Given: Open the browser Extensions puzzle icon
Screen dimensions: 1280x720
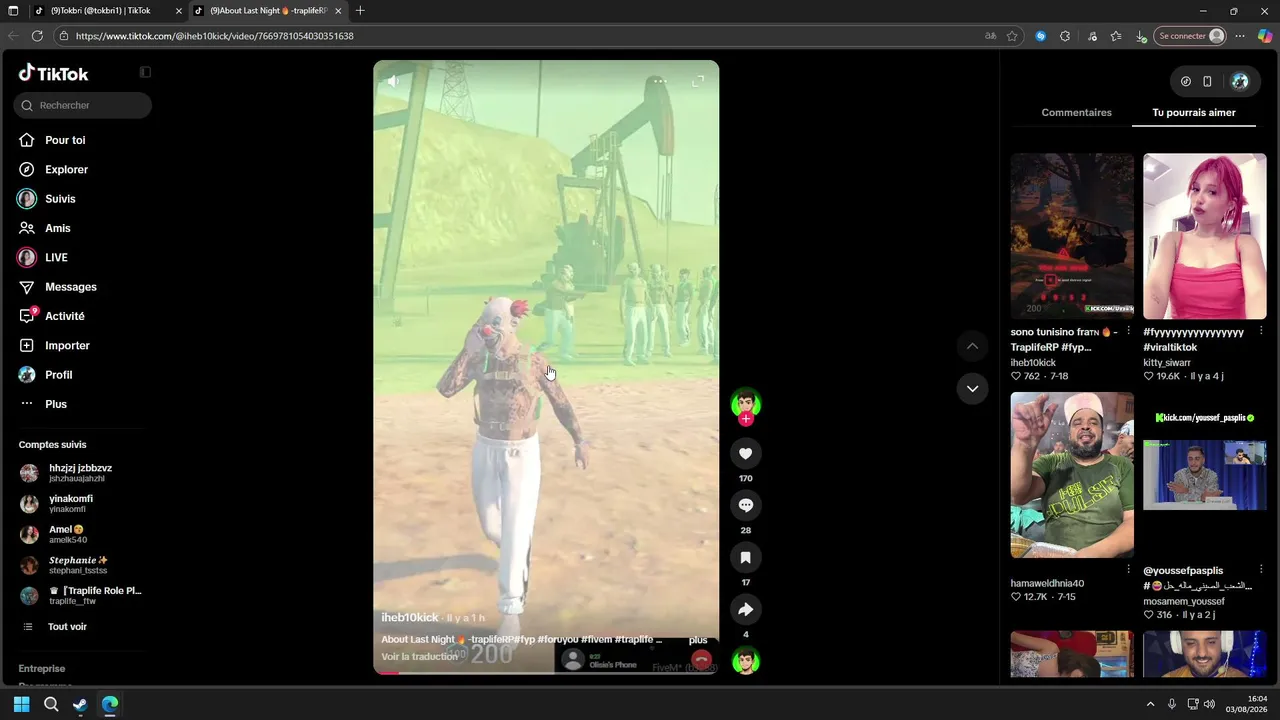Looking at the screenshot, I should (1065, 36).
